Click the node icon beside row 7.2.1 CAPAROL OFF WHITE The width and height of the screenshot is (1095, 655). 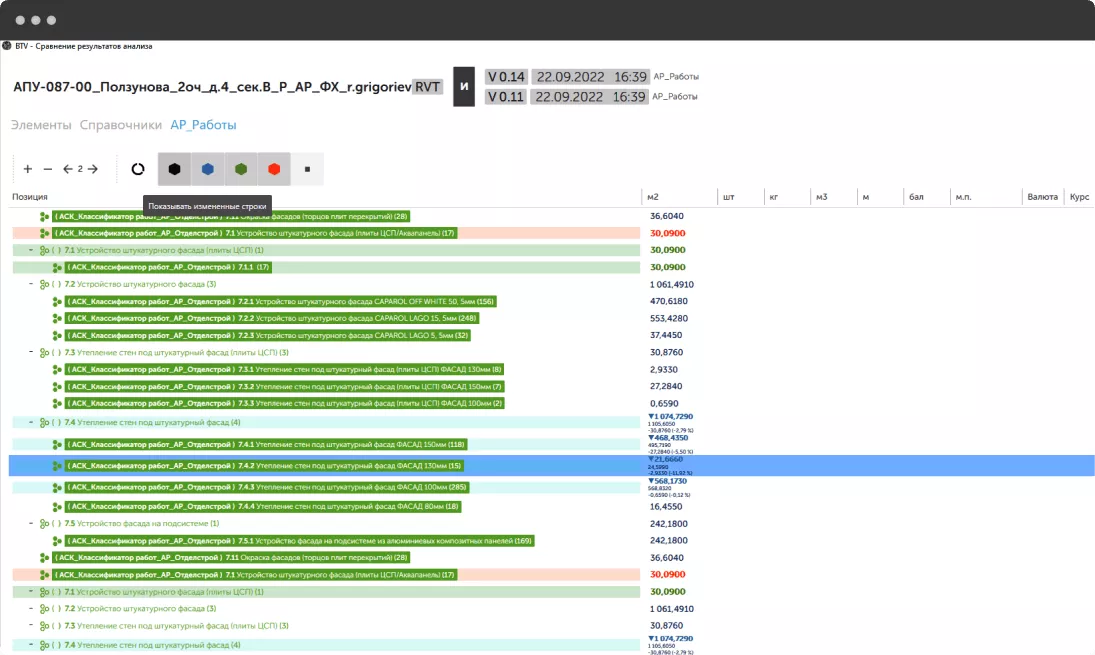(x=57, y=302)
